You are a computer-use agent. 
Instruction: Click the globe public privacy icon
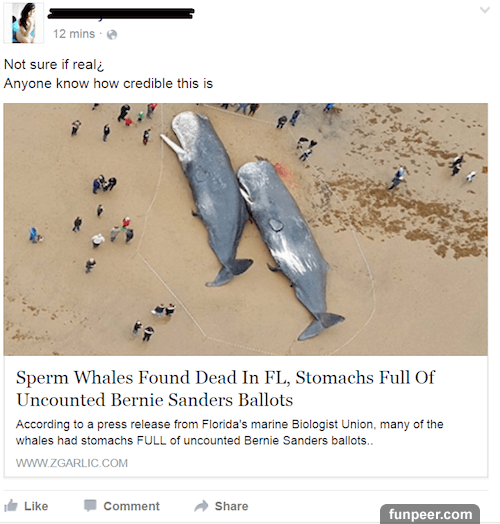(112, 34)
